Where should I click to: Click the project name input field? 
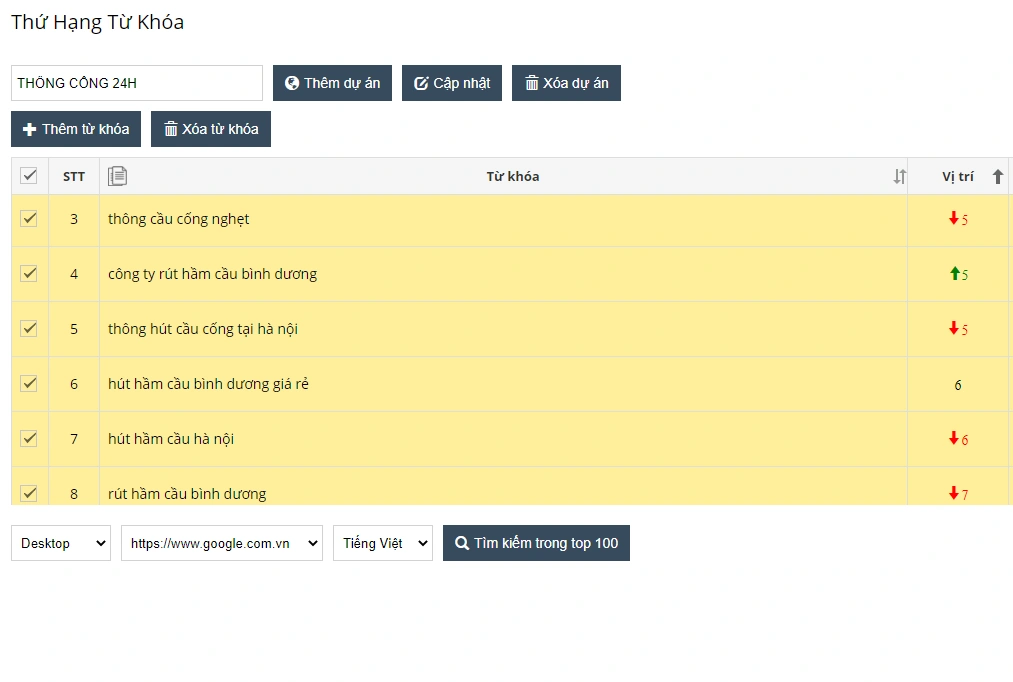(137, 83)
